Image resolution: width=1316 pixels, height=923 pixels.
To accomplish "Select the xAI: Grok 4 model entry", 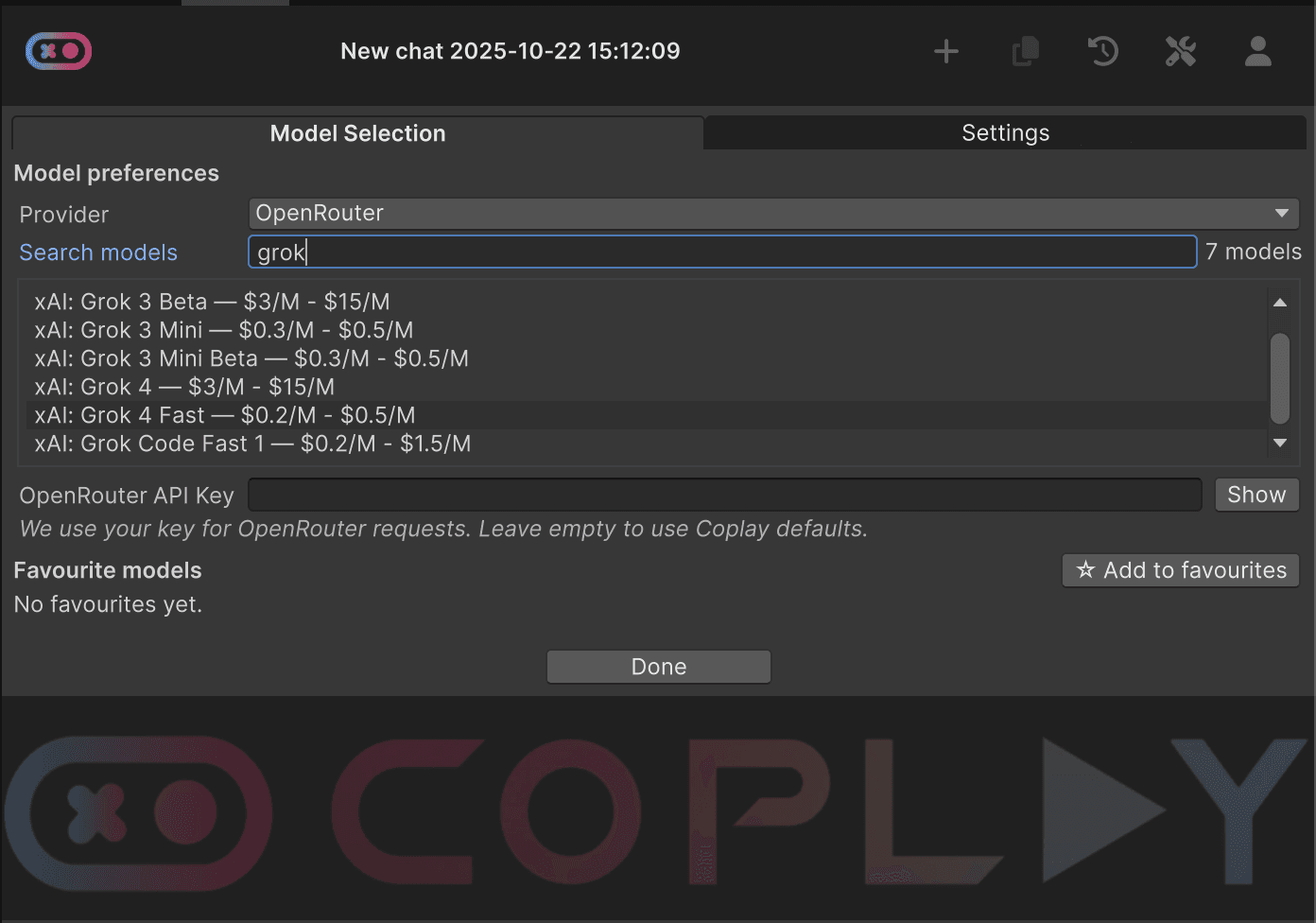I will click(183, 386).
